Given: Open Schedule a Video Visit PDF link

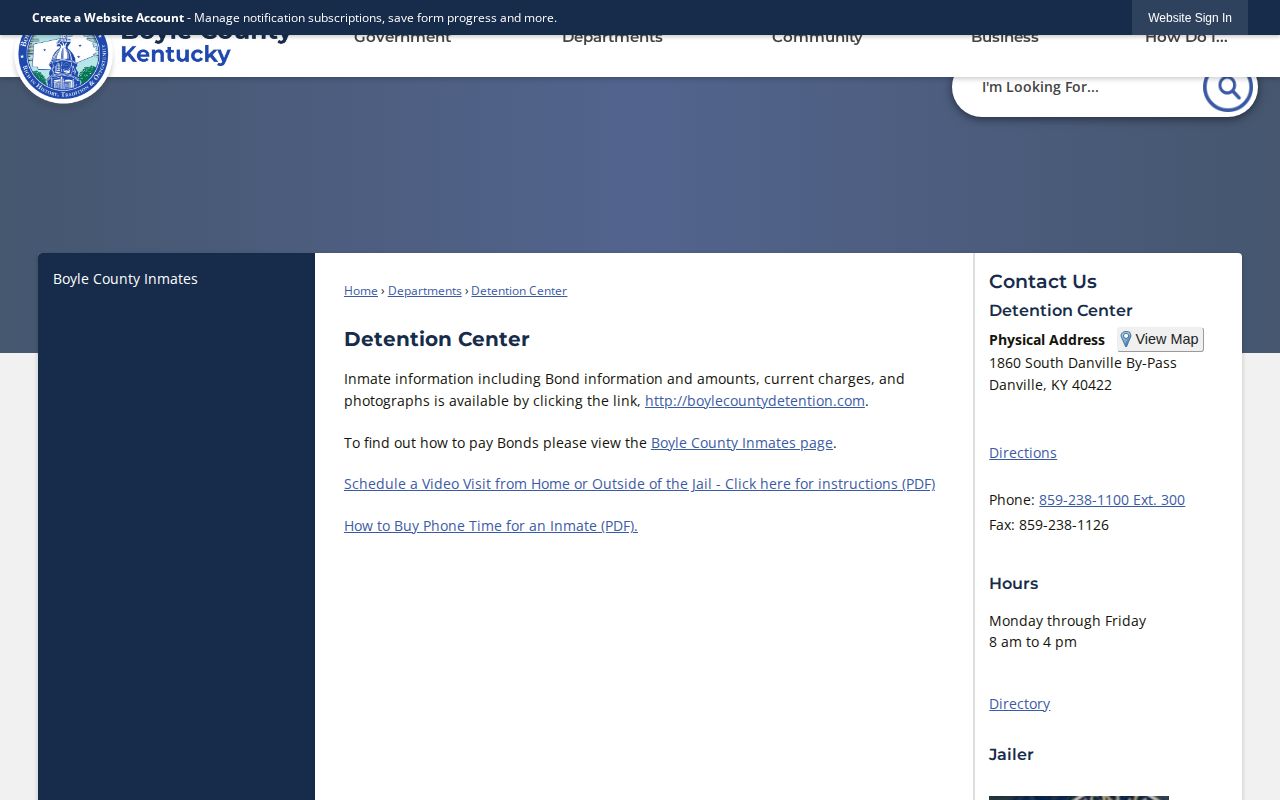Looking at the screenshot, I should coord(639,484).
